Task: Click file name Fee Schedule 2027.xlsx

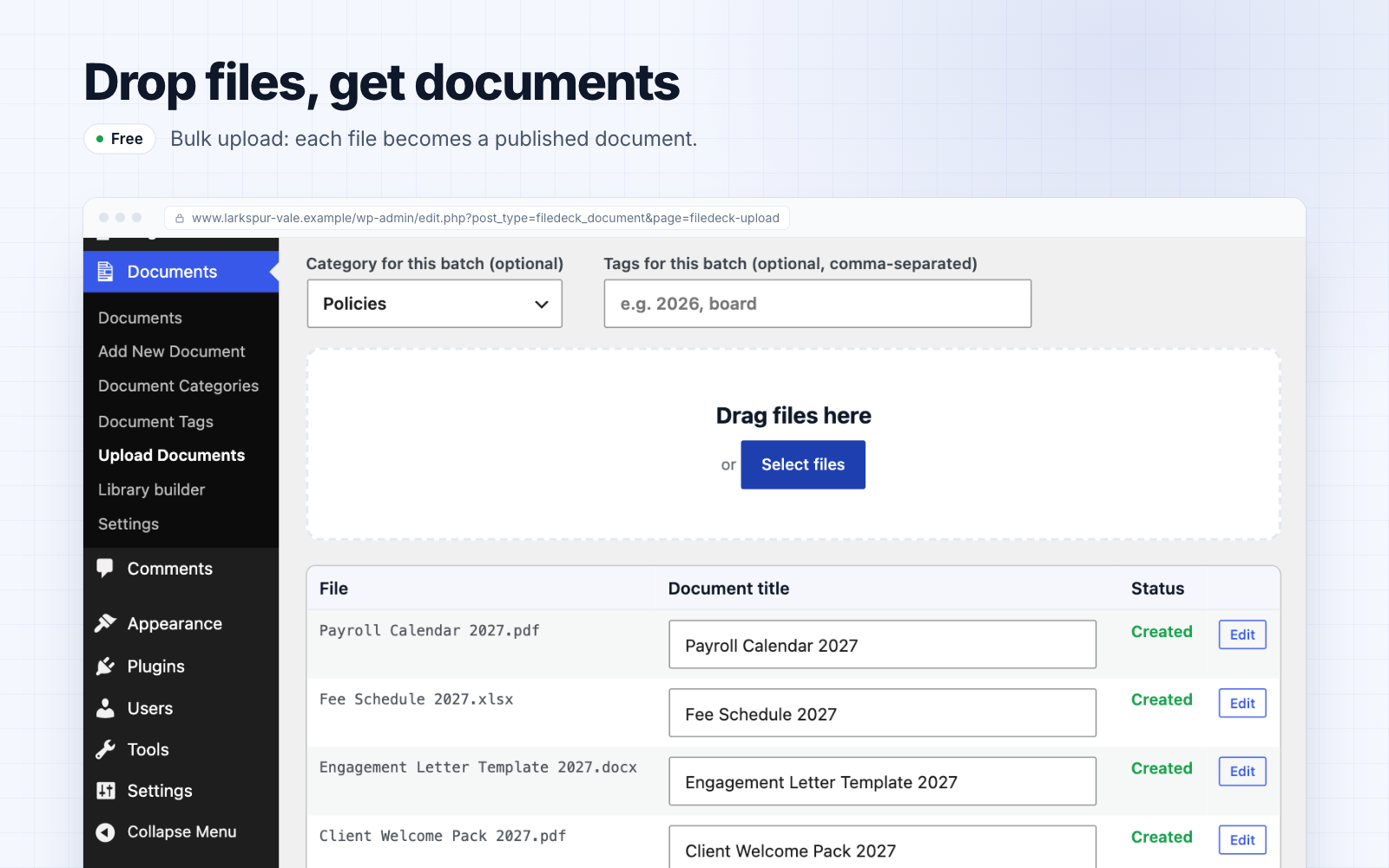Action: tap(416, 699)
